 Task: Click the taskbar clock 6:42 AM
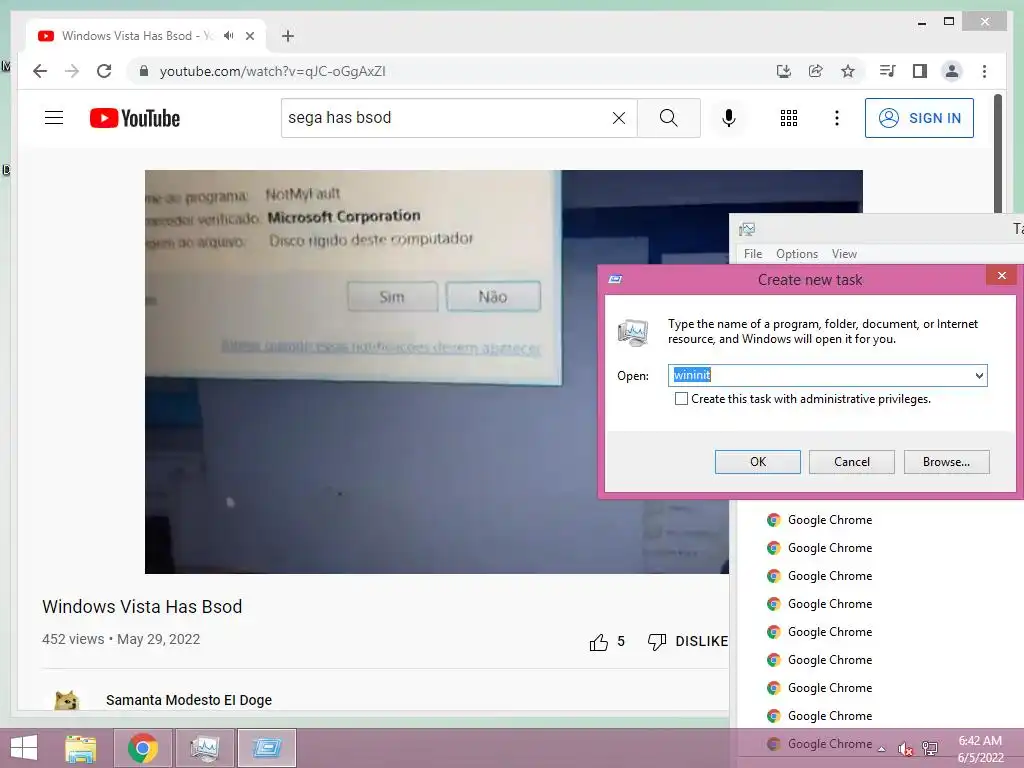click(x=980, y=749)
